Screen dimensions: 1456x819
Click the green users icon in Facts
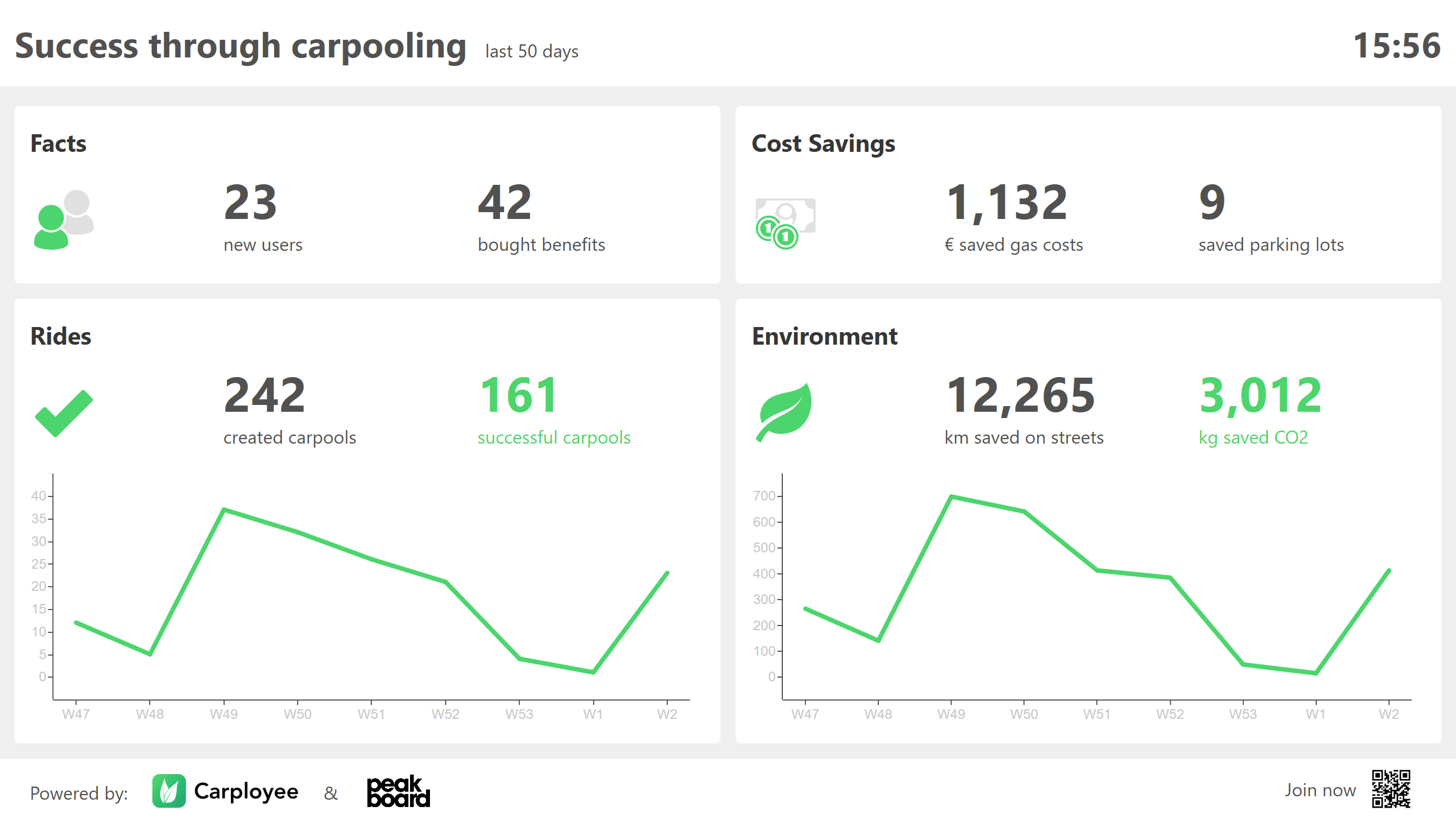click(64, 220)
